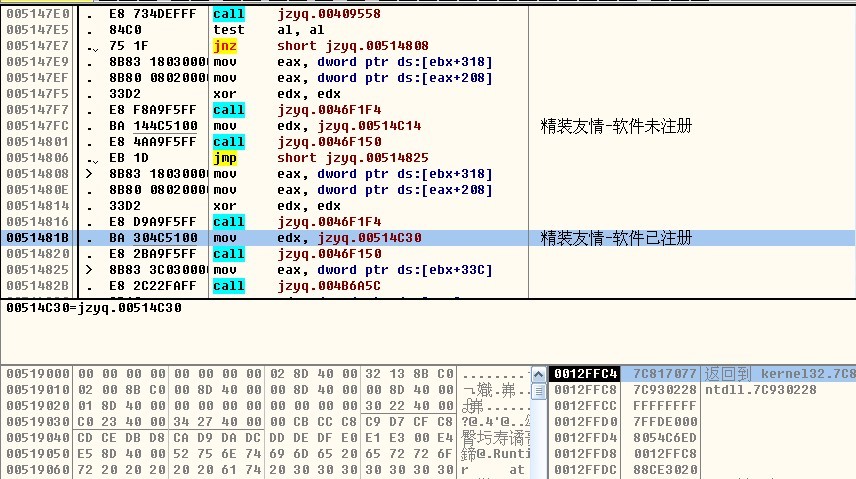Click call jzyq.004B6A5C at 0051482B
Screen dimensions: 856x479
point(297,286)
